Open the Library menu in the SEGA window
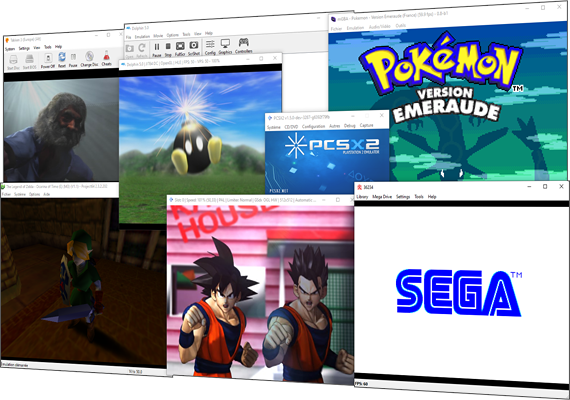This screenshot has width=570, height=400. (x=362, y=197)
